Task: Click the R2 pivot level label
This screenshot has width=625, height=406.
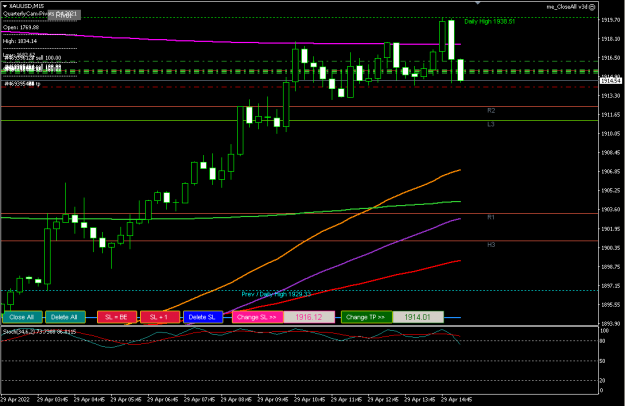Action: point(491,110)
